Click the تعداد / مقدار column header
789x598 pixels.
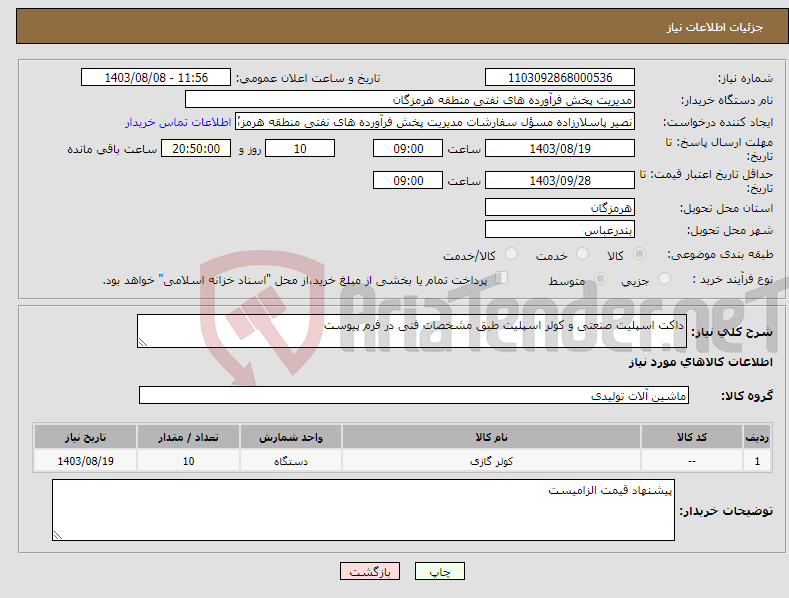click(188, 437)
